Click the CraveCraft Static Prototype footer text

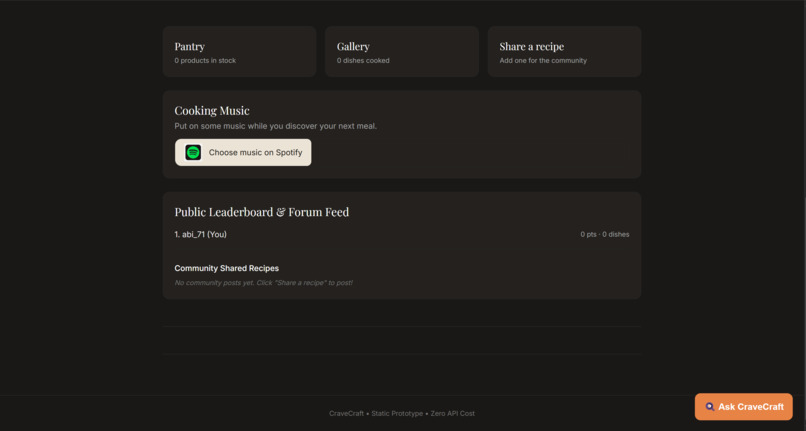coord(402,414)
